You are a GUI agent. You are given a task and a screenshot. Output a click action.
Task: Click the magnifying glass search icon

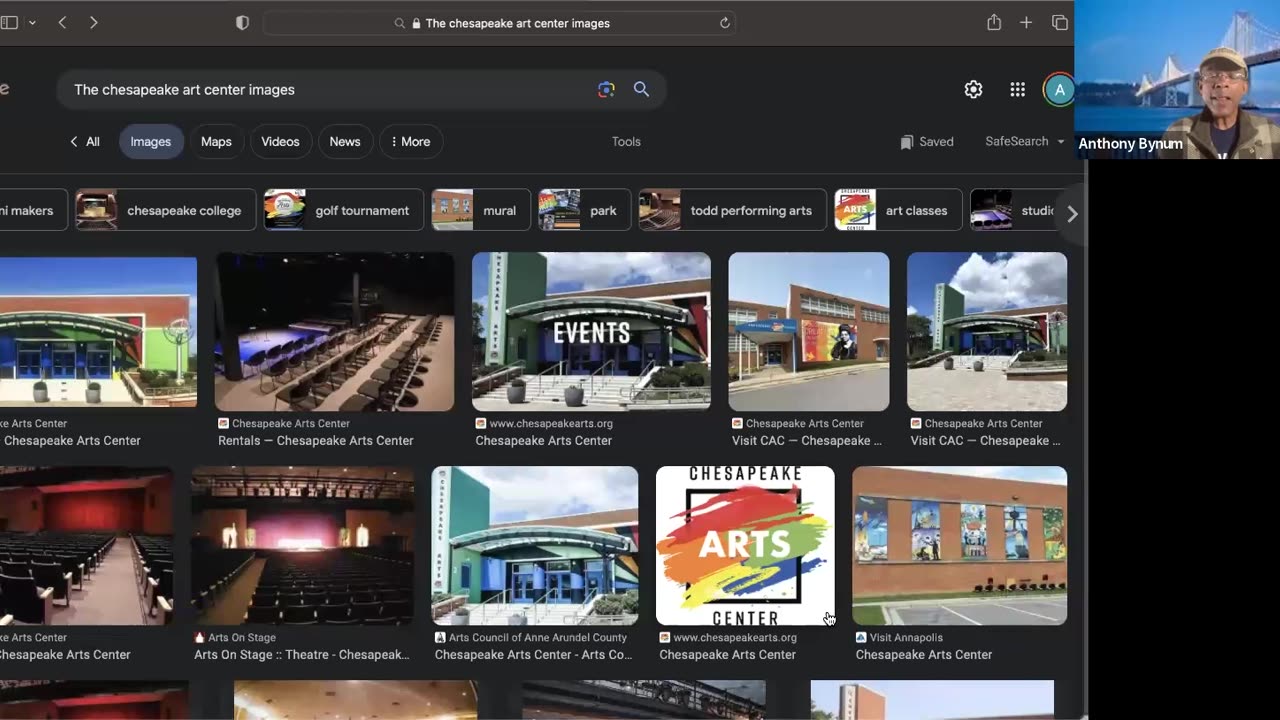[x=641, y=90]
